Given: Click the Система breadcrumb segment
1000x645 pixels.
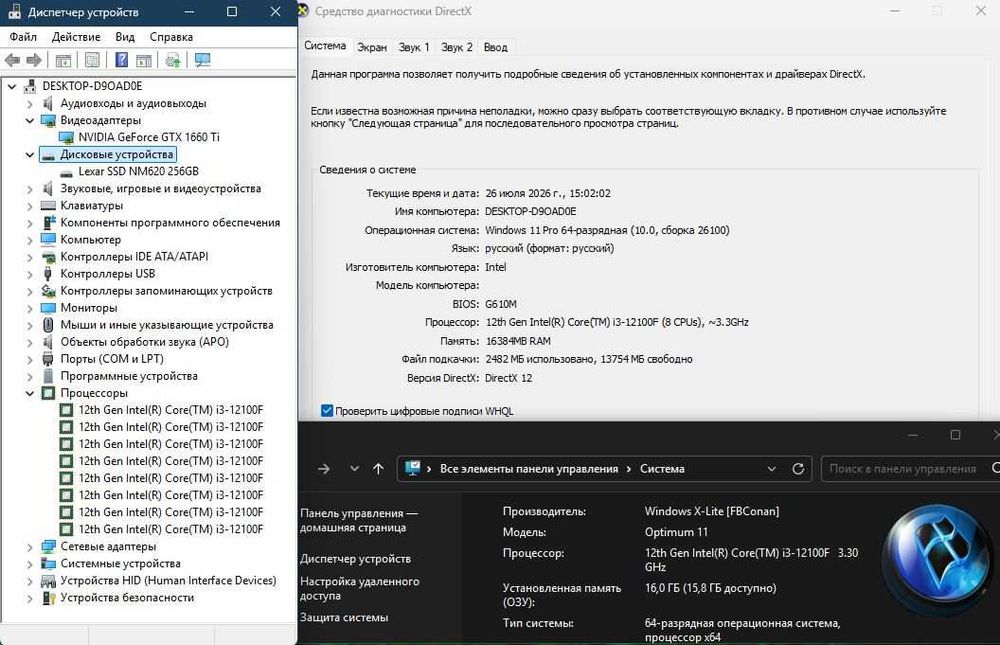Looking at the screenshot, I should click(x=662, y=469).
